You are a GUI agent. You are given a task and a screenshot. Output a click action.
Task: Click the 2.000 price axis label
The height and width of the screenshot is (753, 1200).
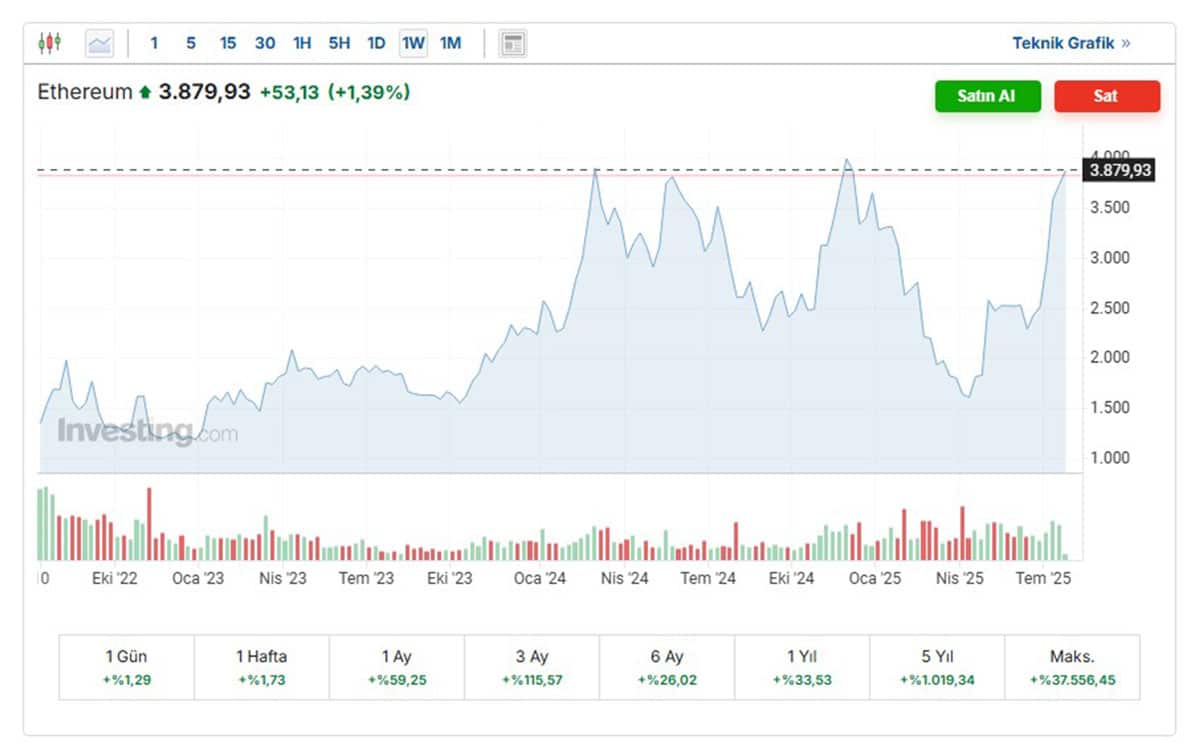point(1109,357)
